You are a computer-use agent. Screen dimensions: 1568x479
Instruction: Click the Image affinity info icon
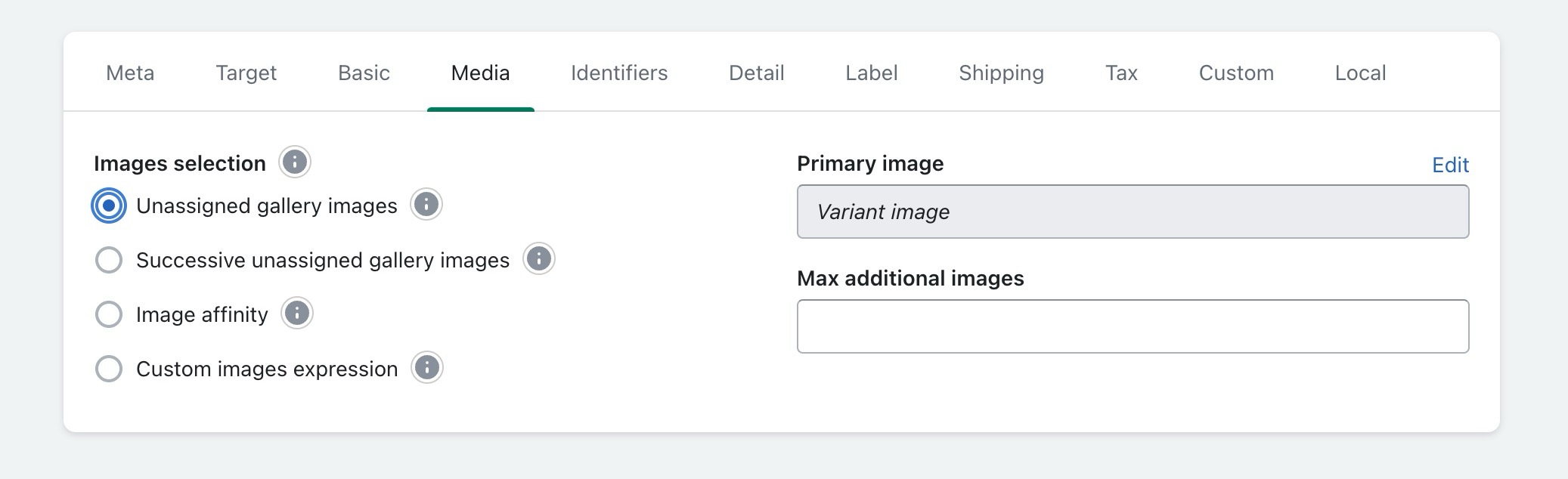click(x=296, y=314)
